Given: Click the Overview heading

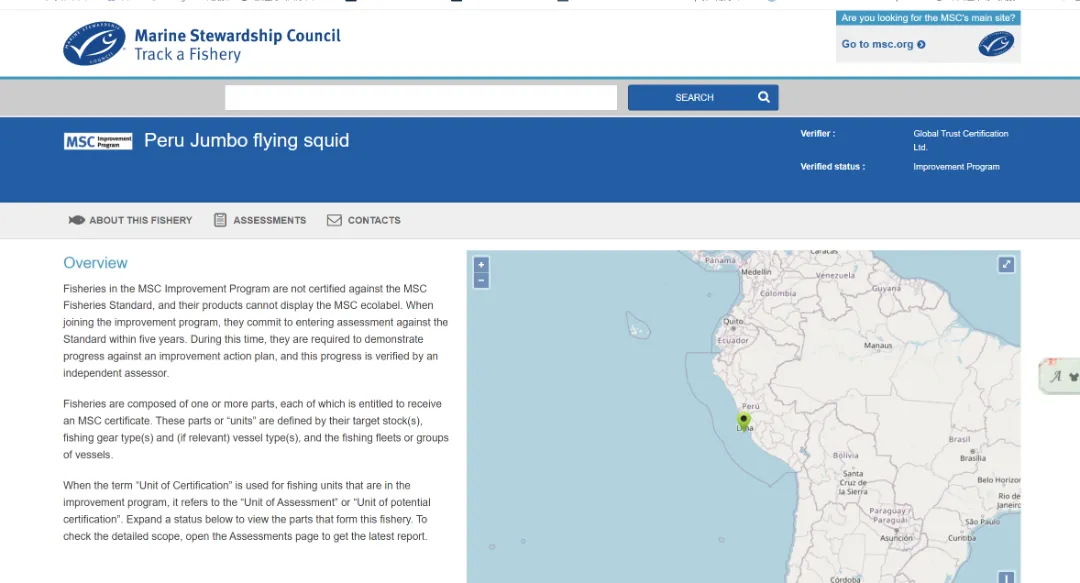Looking at the screenshot, I should 95,263.
